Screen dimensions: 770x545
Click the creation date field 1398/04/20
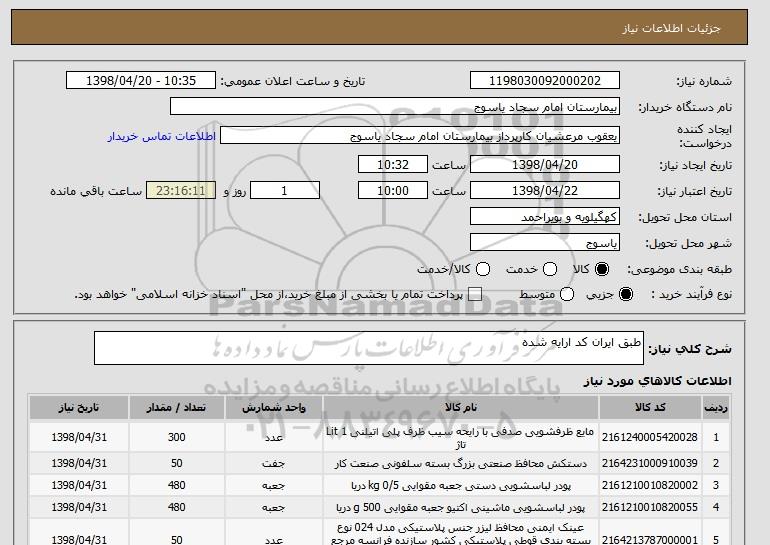[x=545, y=164]
